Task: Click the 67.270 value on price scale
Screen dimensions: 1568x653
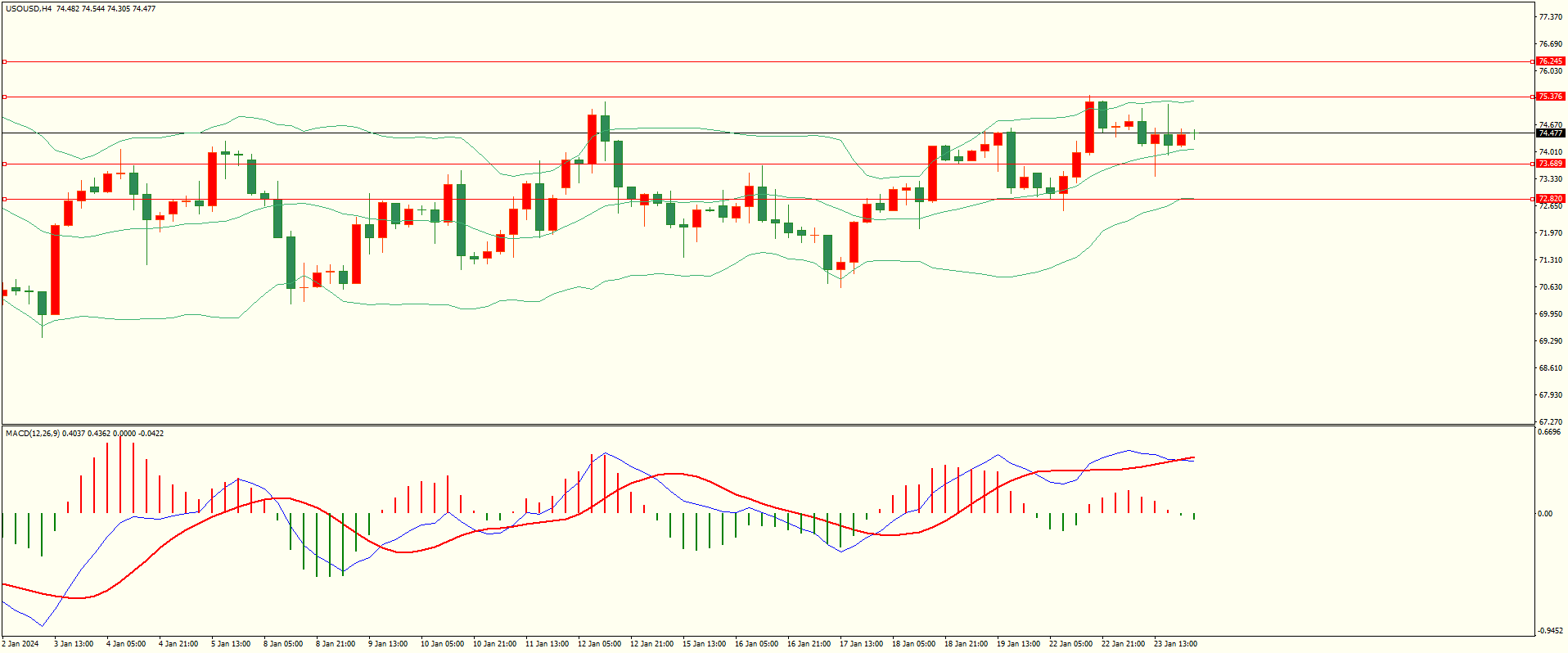Action: tap(1550, 422)
